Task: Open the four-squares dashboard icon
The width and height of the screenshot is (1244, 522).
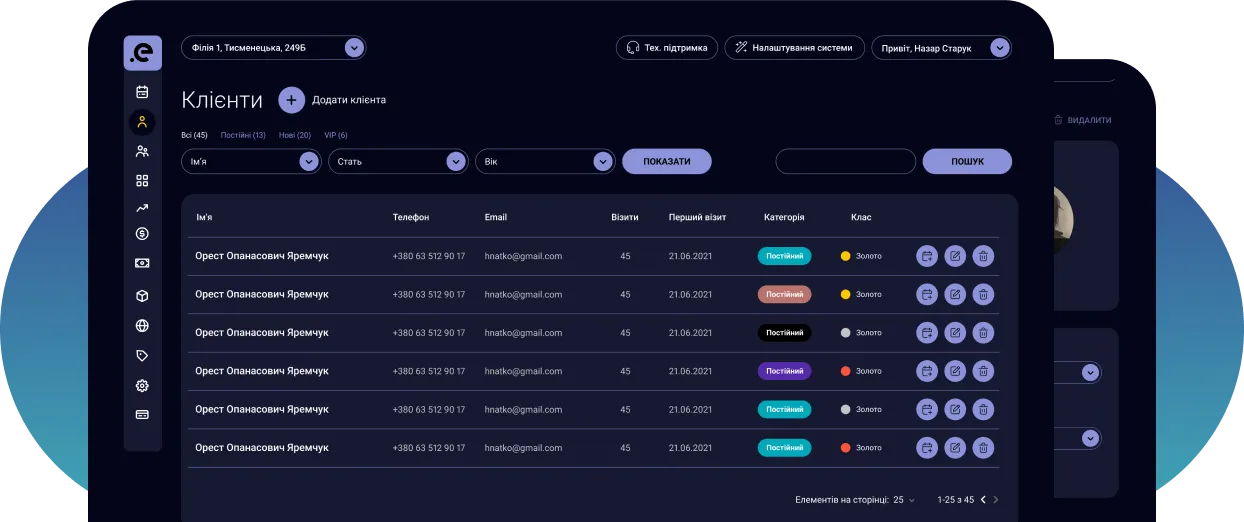Action: [142, 181]
